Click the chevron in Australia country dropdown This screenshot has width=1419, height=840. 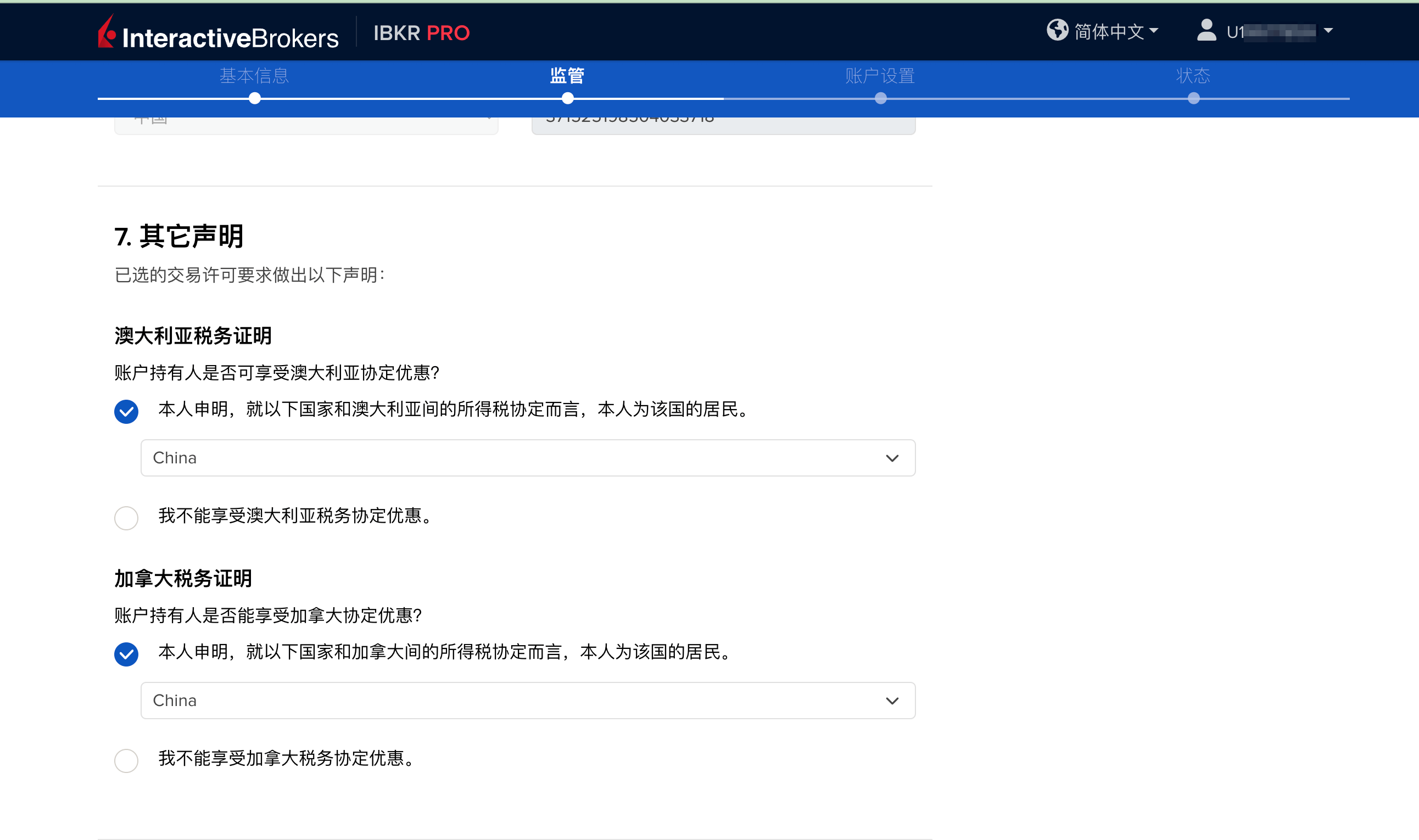point(892,458)
